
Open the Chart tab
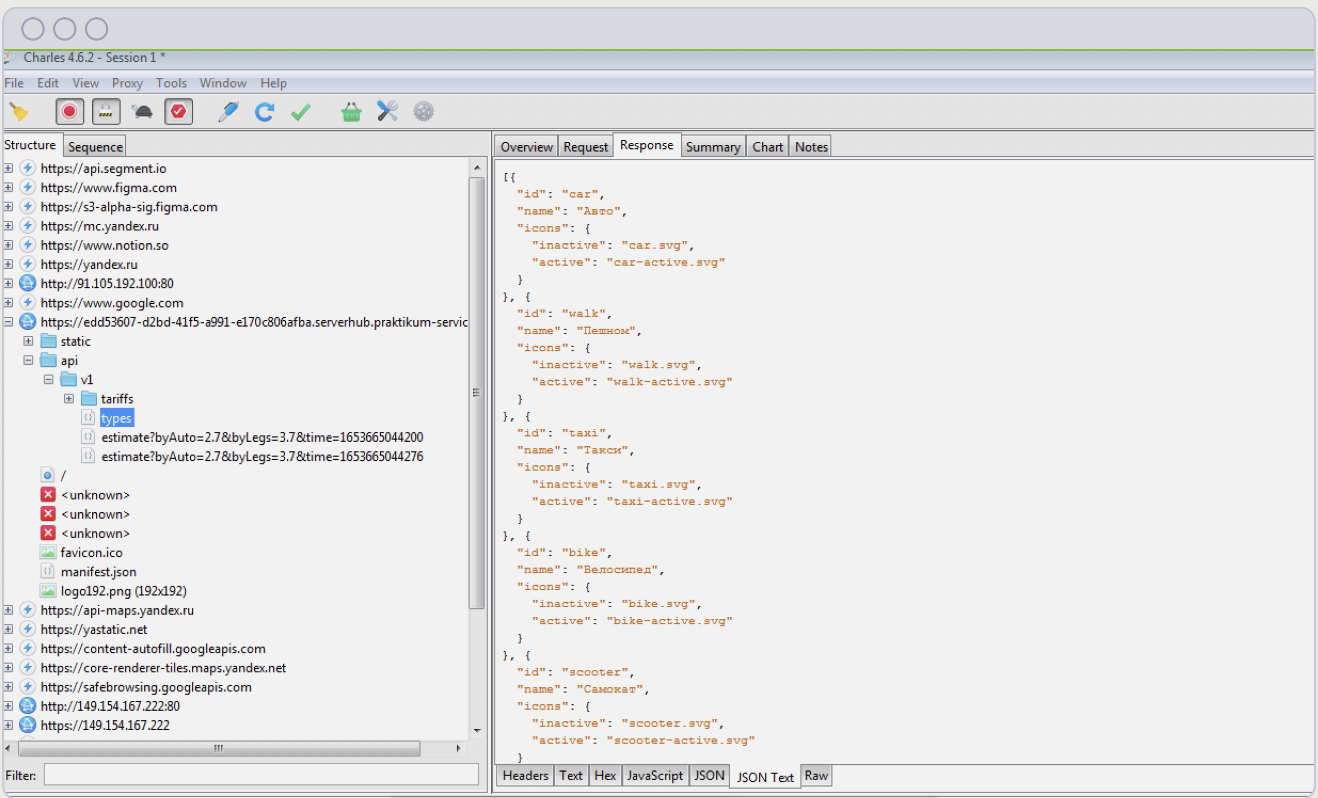pyautogui.click(x=768, y=147)
